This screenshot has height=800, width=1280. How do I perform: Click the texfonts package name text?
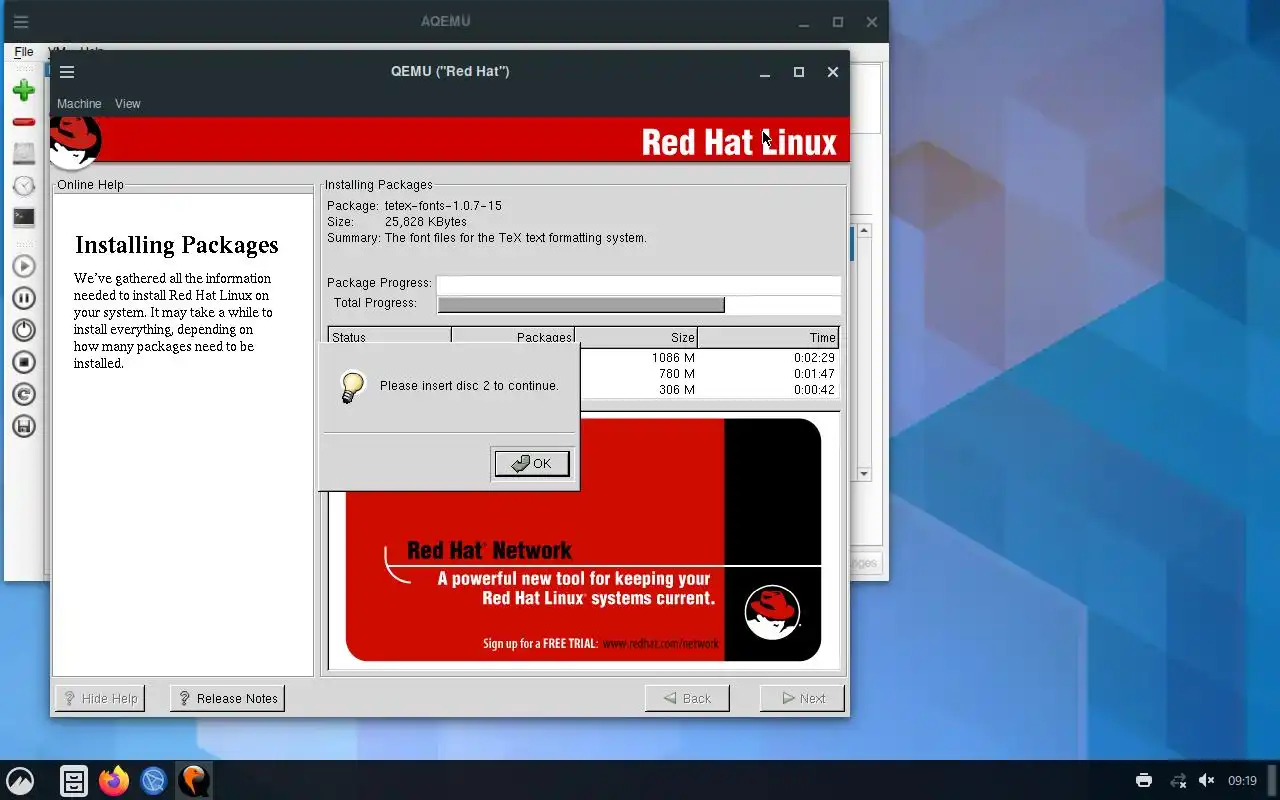pyautogui.click(x=443, y=206)
